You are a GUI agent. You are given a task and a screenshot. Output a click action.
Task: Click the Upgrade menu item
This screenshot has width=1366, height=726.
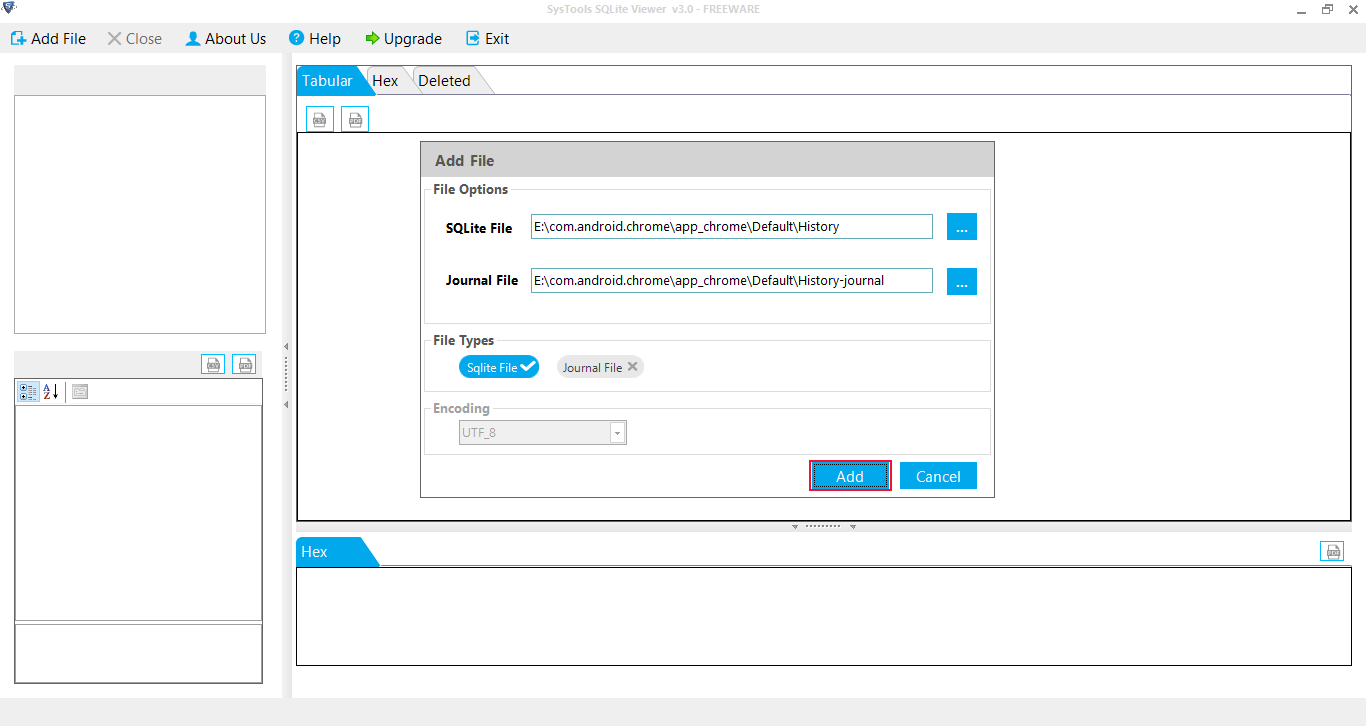(x=403, y=39)
